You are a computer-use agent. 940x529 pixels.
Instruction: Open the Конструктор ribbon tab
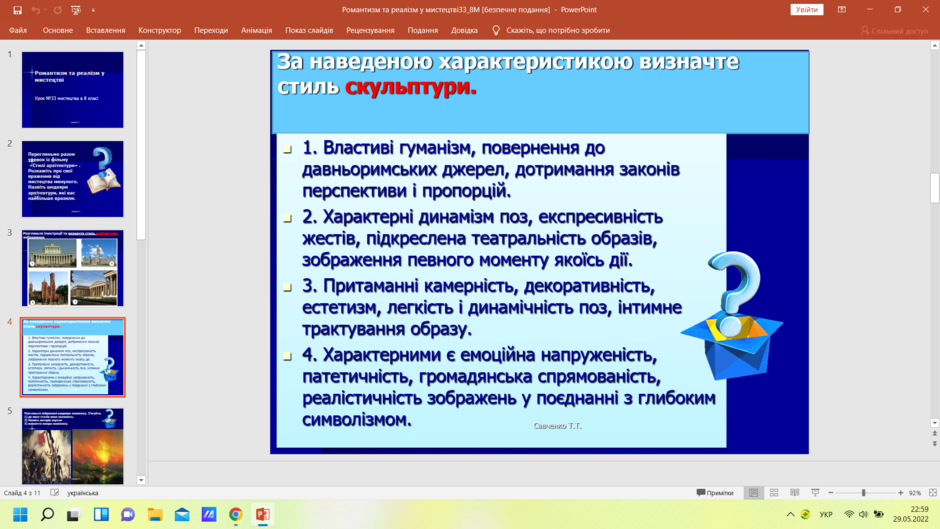point(159,30)
